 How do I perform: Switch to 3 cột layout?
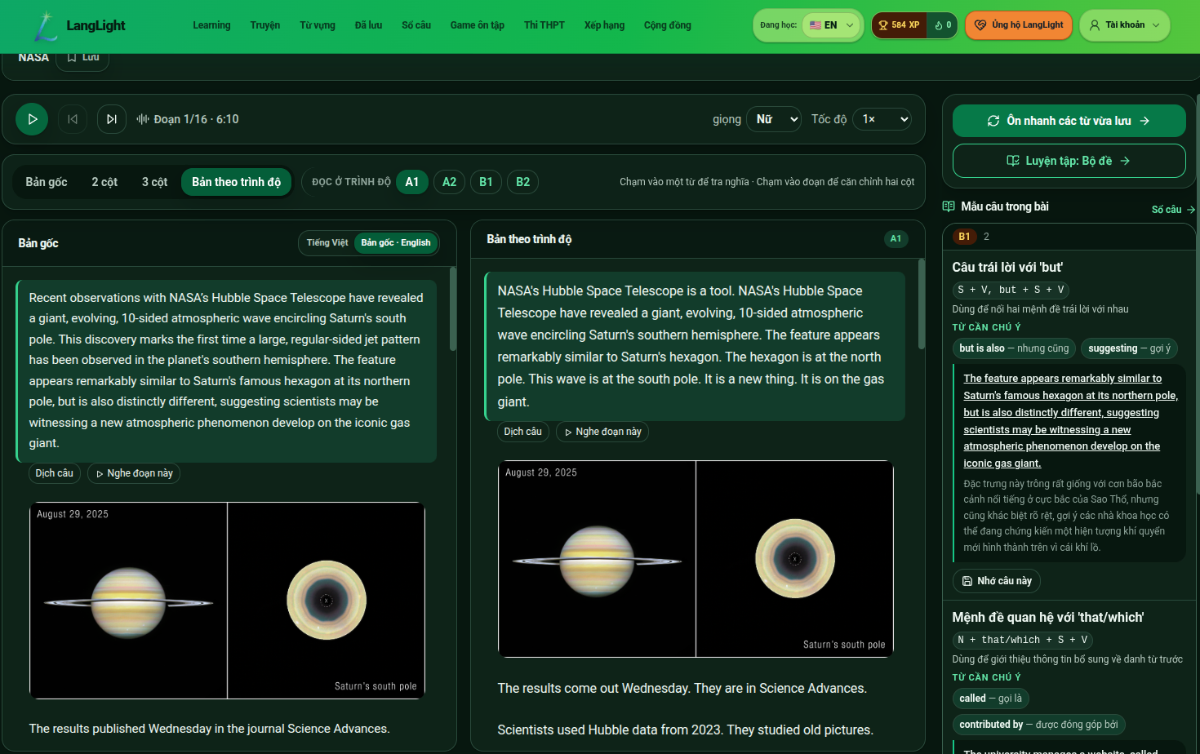click(155, 182)
